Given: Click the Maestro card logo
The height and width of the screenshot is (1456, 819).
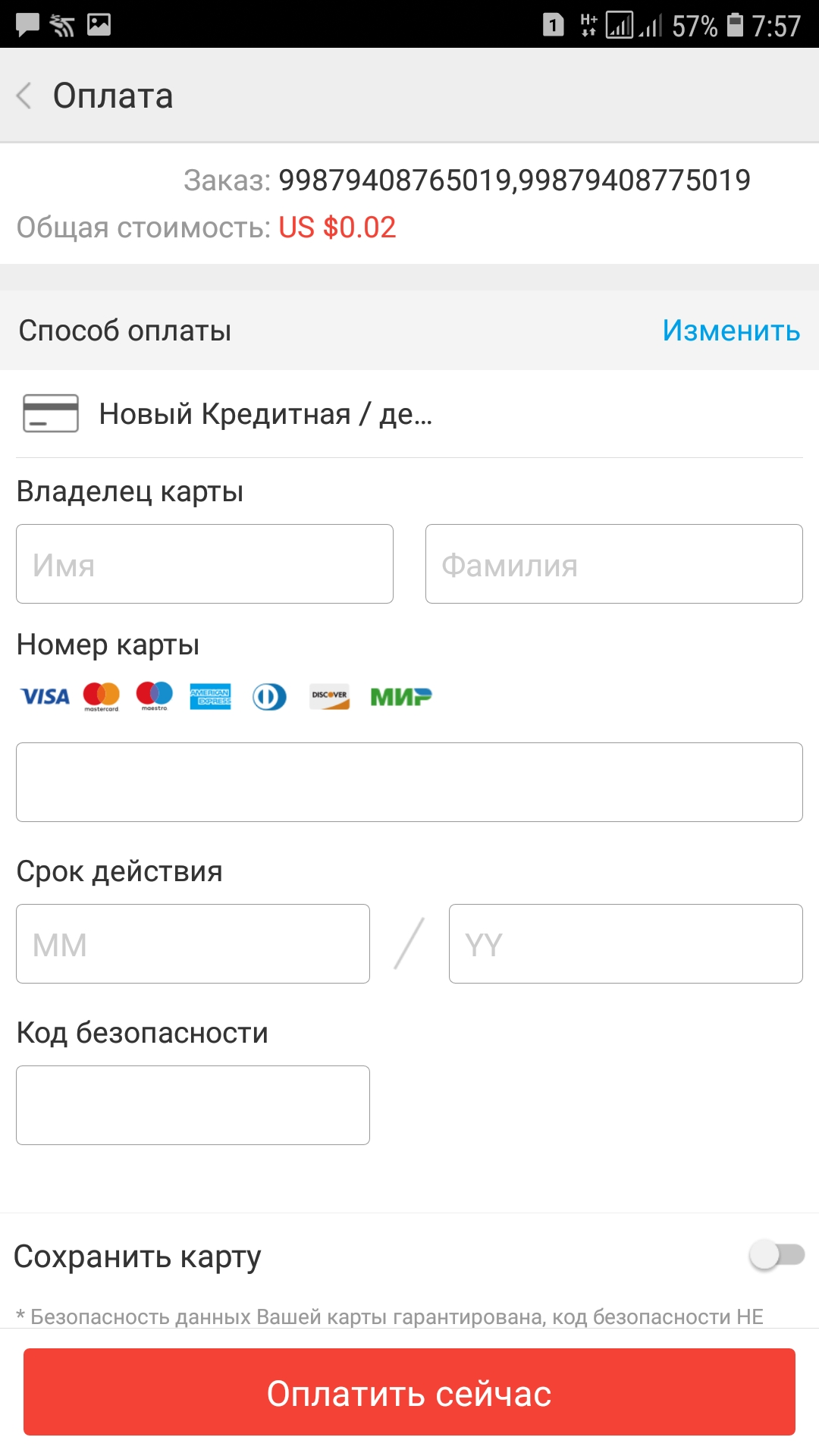Looking at the screenshot, I should [155, 696].
